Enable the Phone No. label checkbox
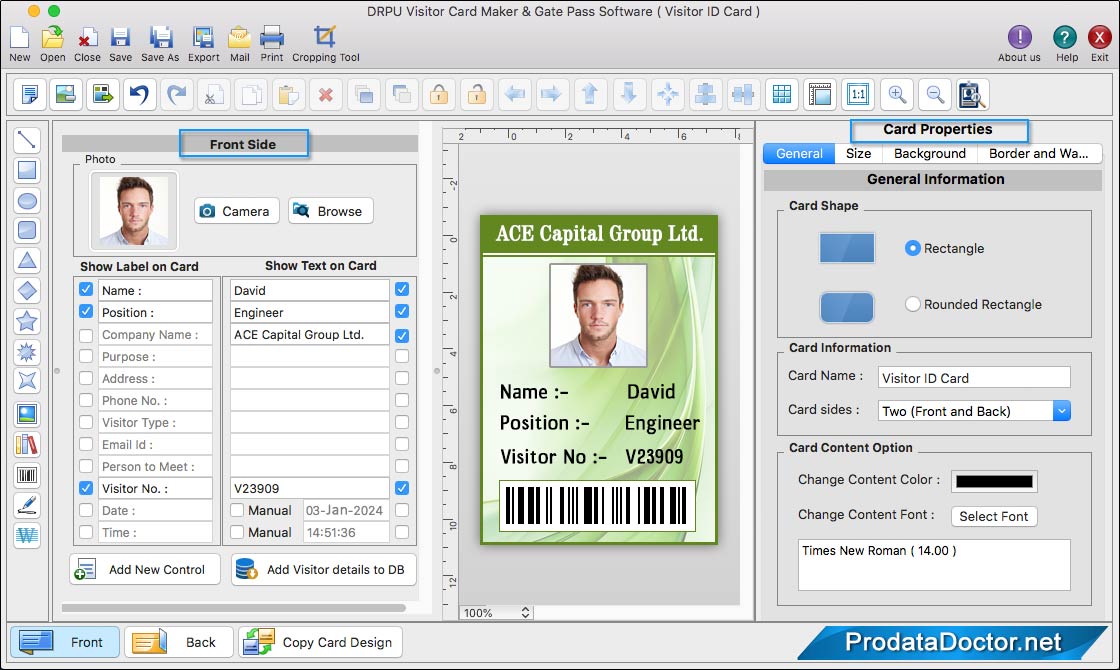The width and height of the screenshot is (1120, 670). tap(86, 400)
